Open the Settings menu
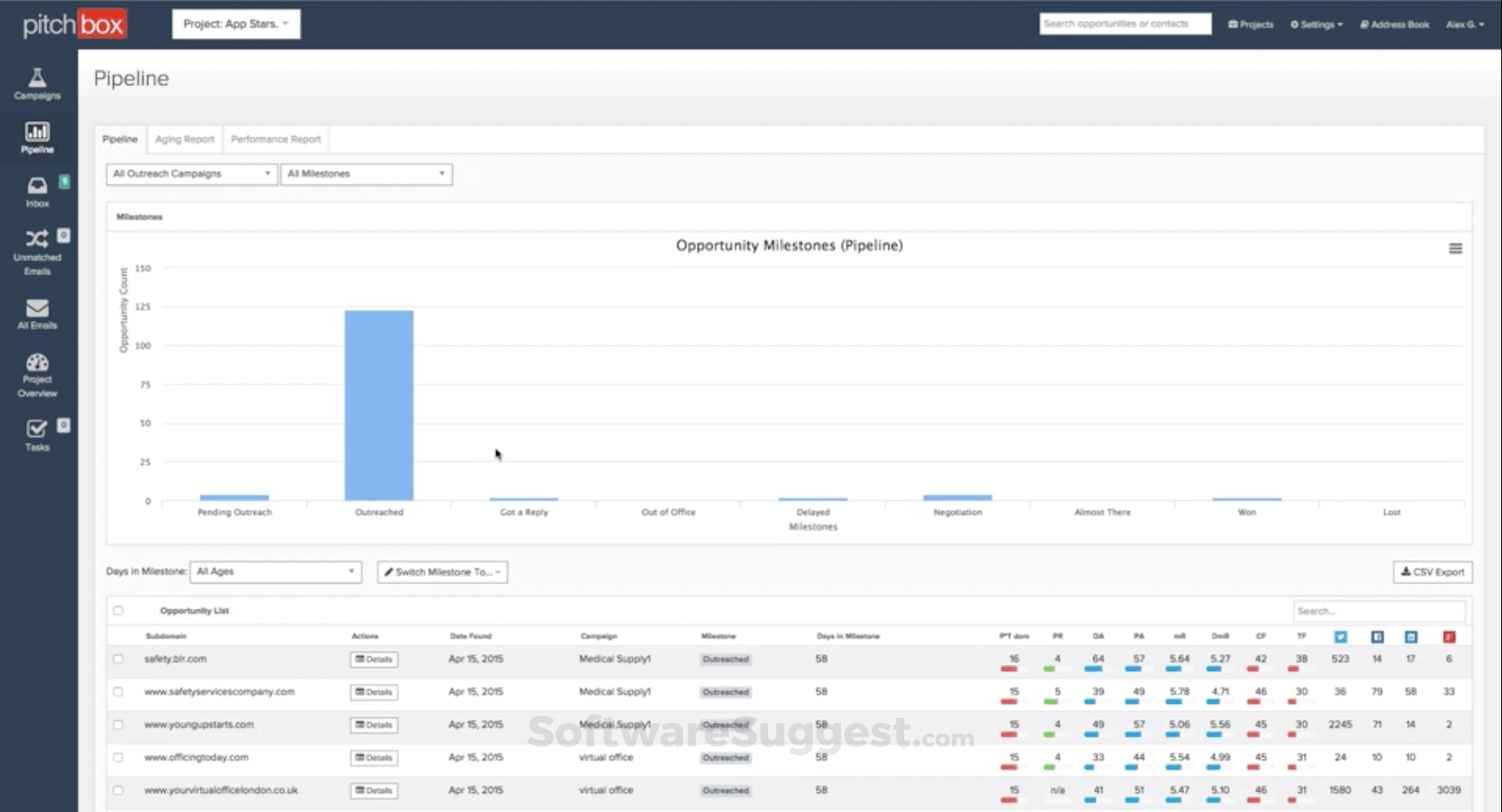The height and width of the screenshot is (812, 1502). point(1316,24)
